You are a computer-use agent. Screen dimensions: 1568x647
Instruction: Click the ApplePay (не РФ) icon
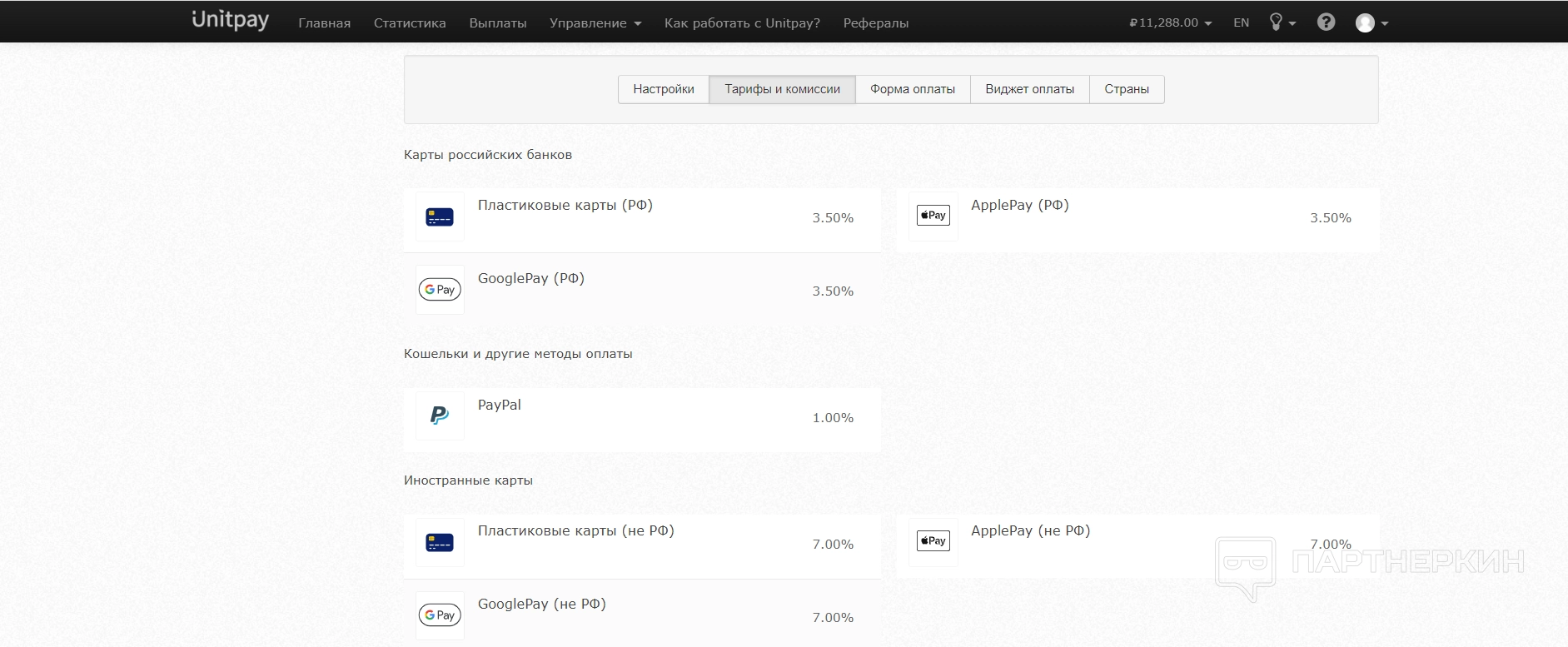(x=933, y=542)
